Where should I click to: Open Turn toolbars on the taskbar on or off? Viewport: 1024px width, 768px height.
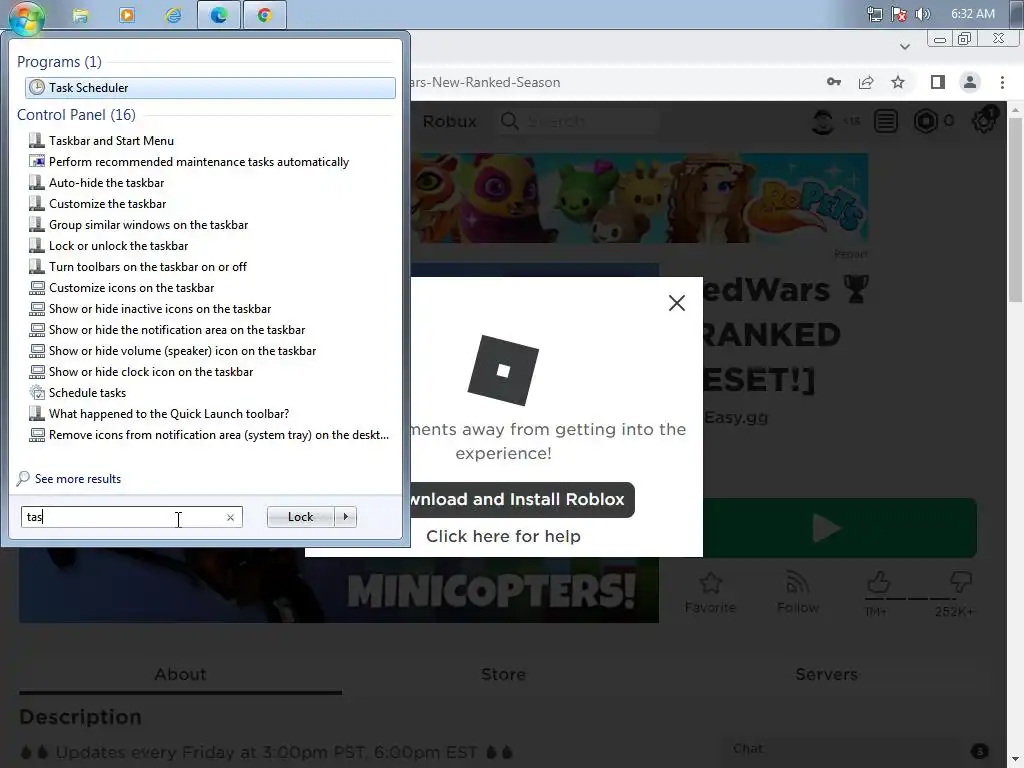pyautogui.click(x=148, y=266)
